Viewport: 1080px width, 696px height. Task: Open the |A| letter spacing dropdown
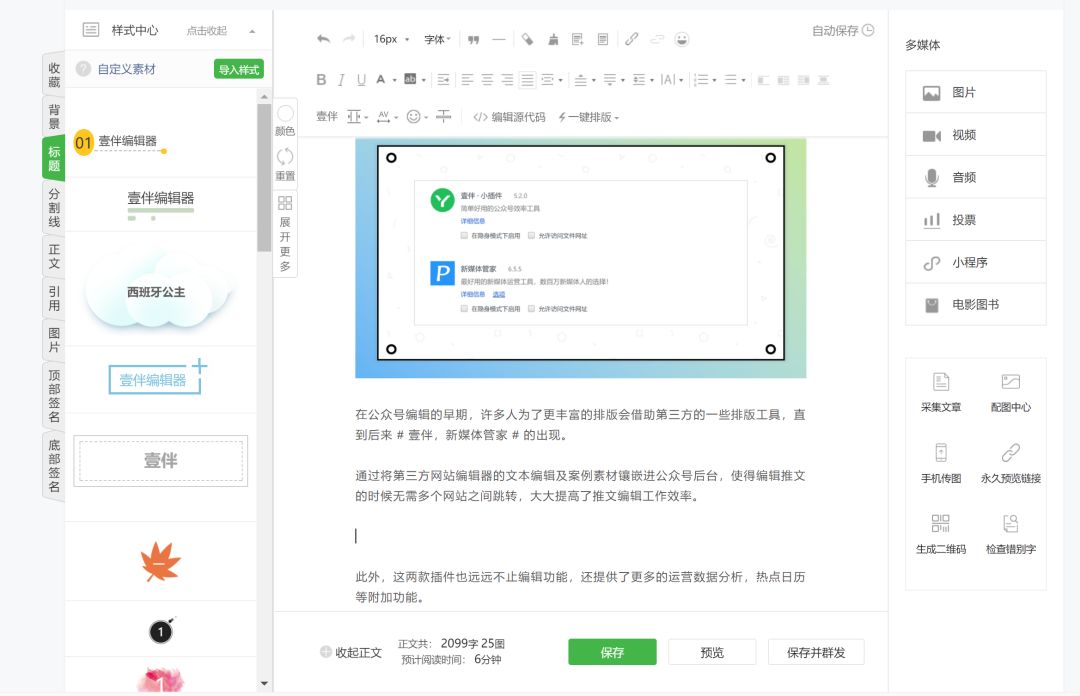672,80
